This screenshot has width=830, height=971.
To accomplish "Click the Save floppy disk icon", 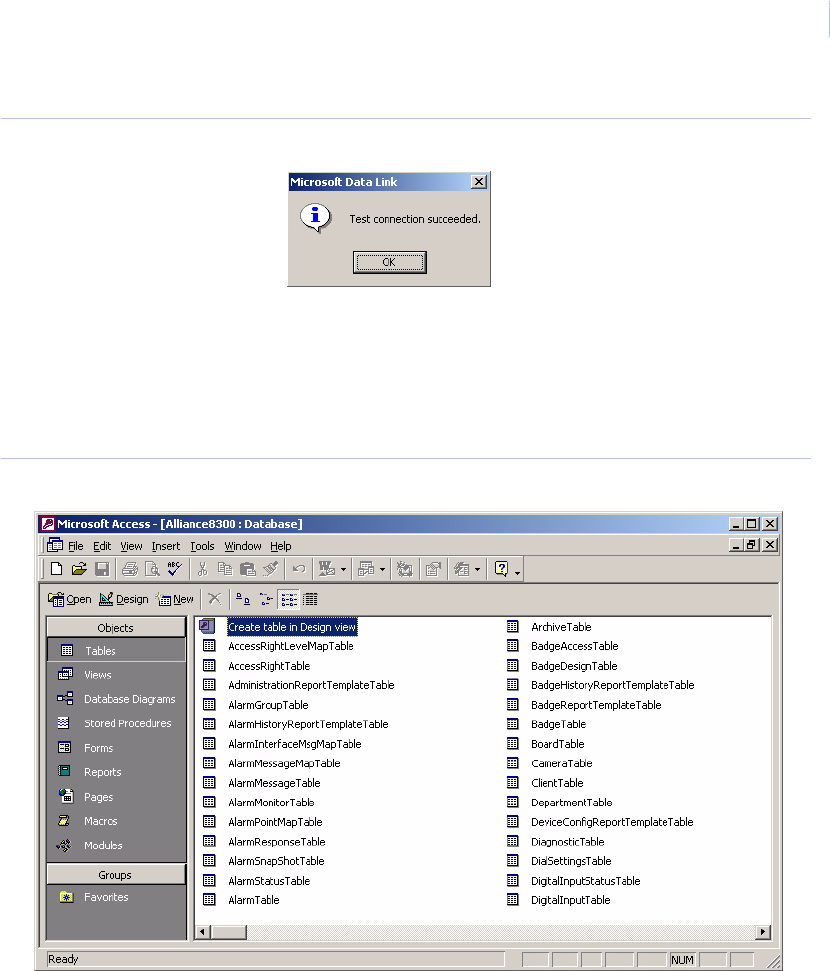I will coord(102,568).
